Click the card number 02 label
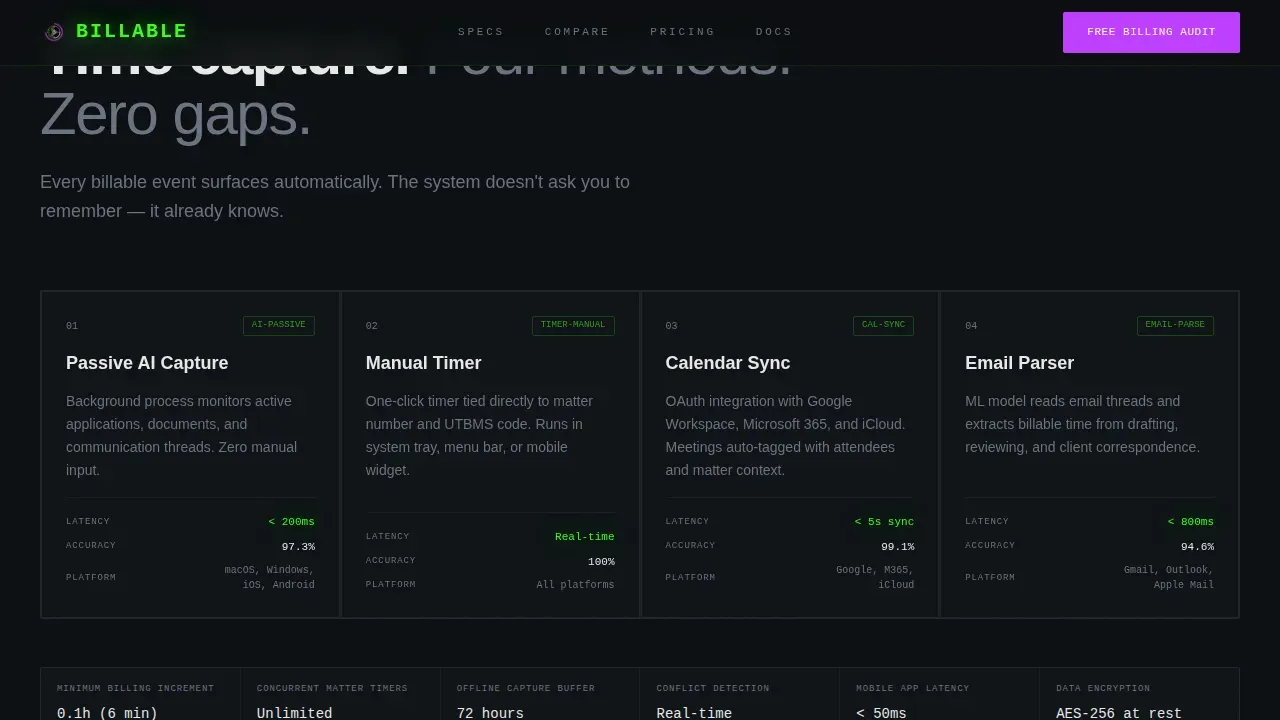Image resolution: width=1280 pixels, height=720 pixels. 372,326
